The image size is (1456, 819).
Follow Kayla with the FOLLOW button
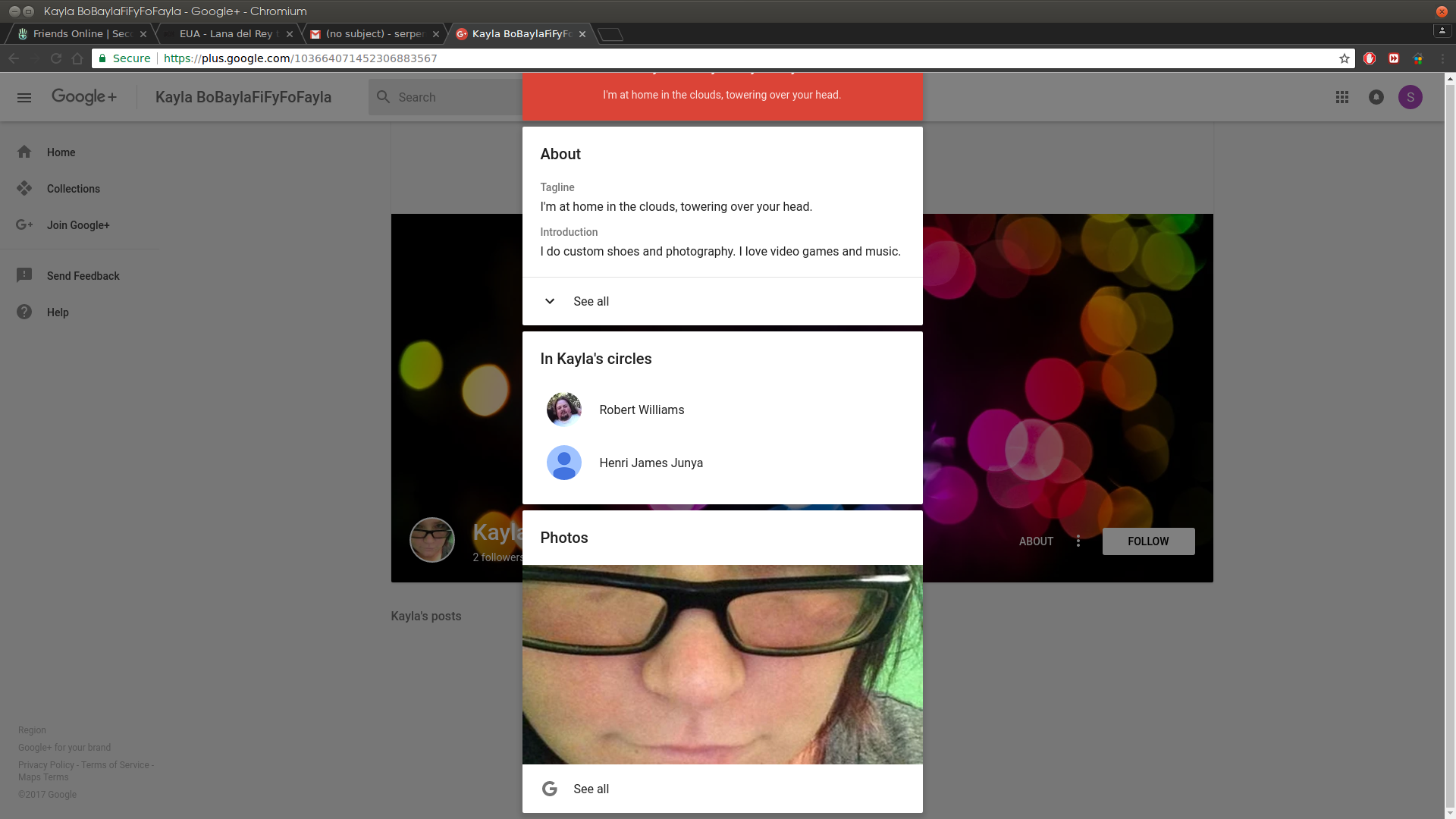pyautogui.click(x=1148, y=541)
